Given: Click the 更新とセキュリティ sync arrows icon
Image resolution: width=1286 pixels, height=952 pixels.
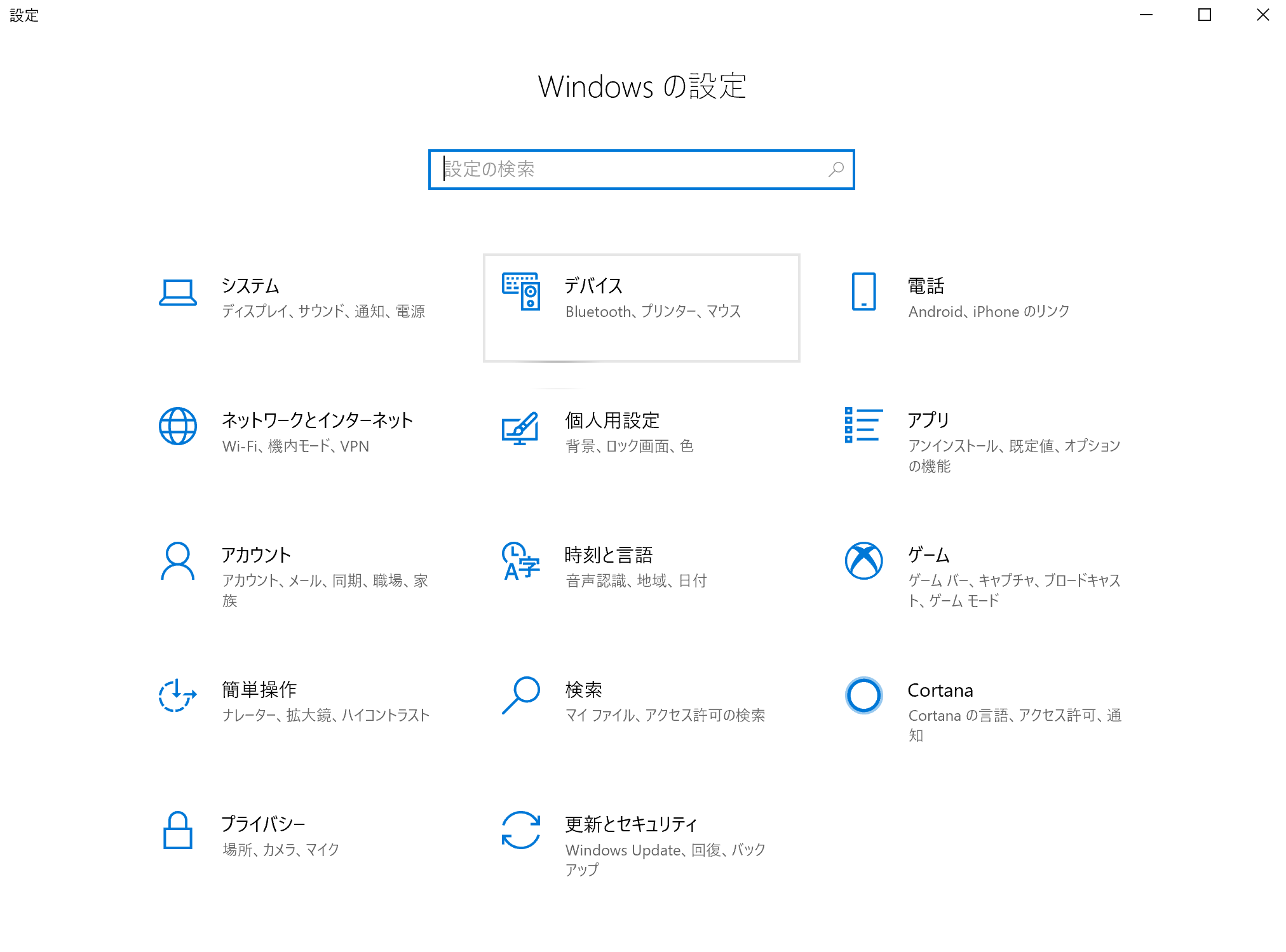Looking at the screenshot, I should [x=520, y=830].
